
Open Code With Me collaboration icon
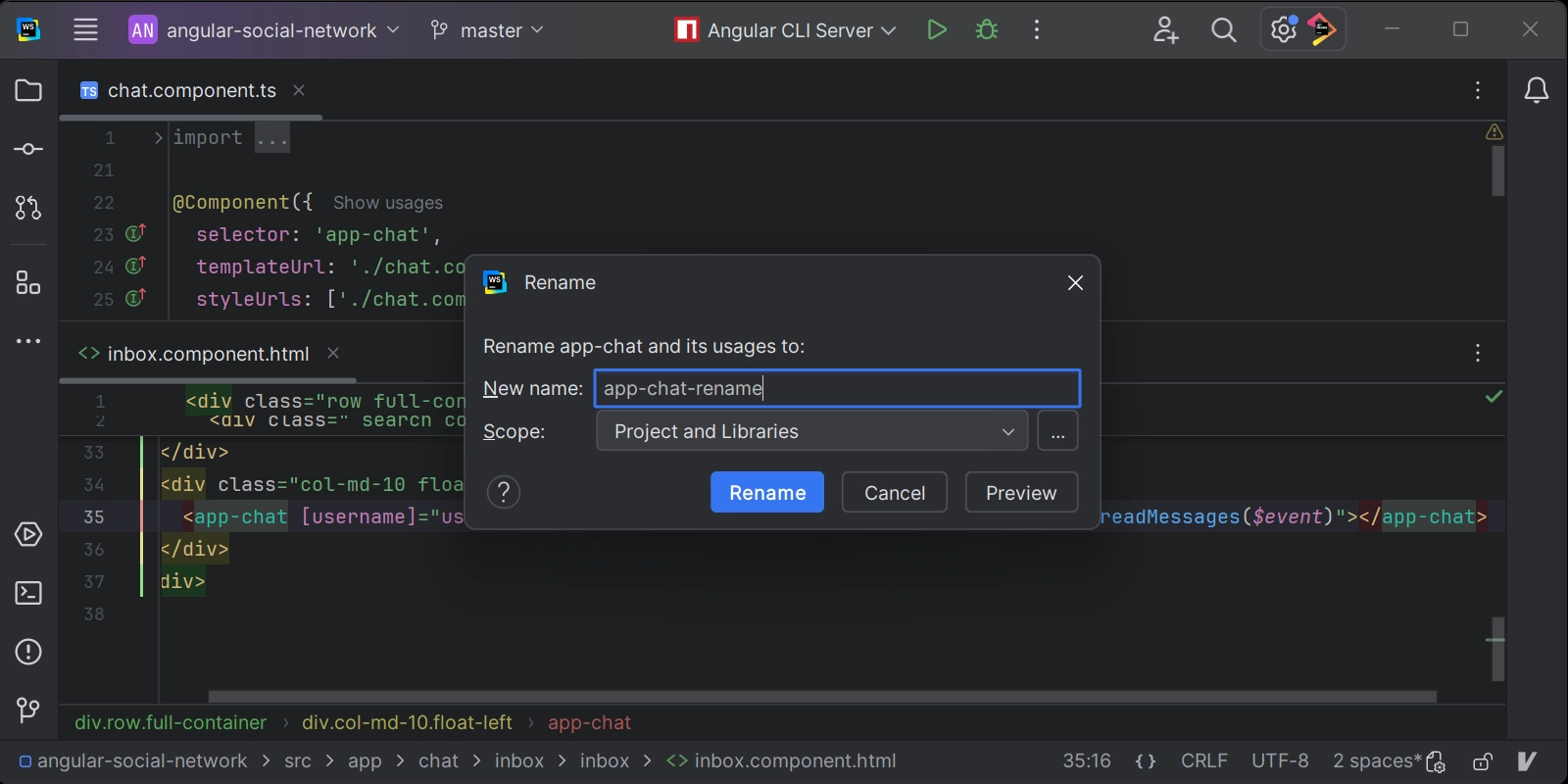click(1165, 29)
